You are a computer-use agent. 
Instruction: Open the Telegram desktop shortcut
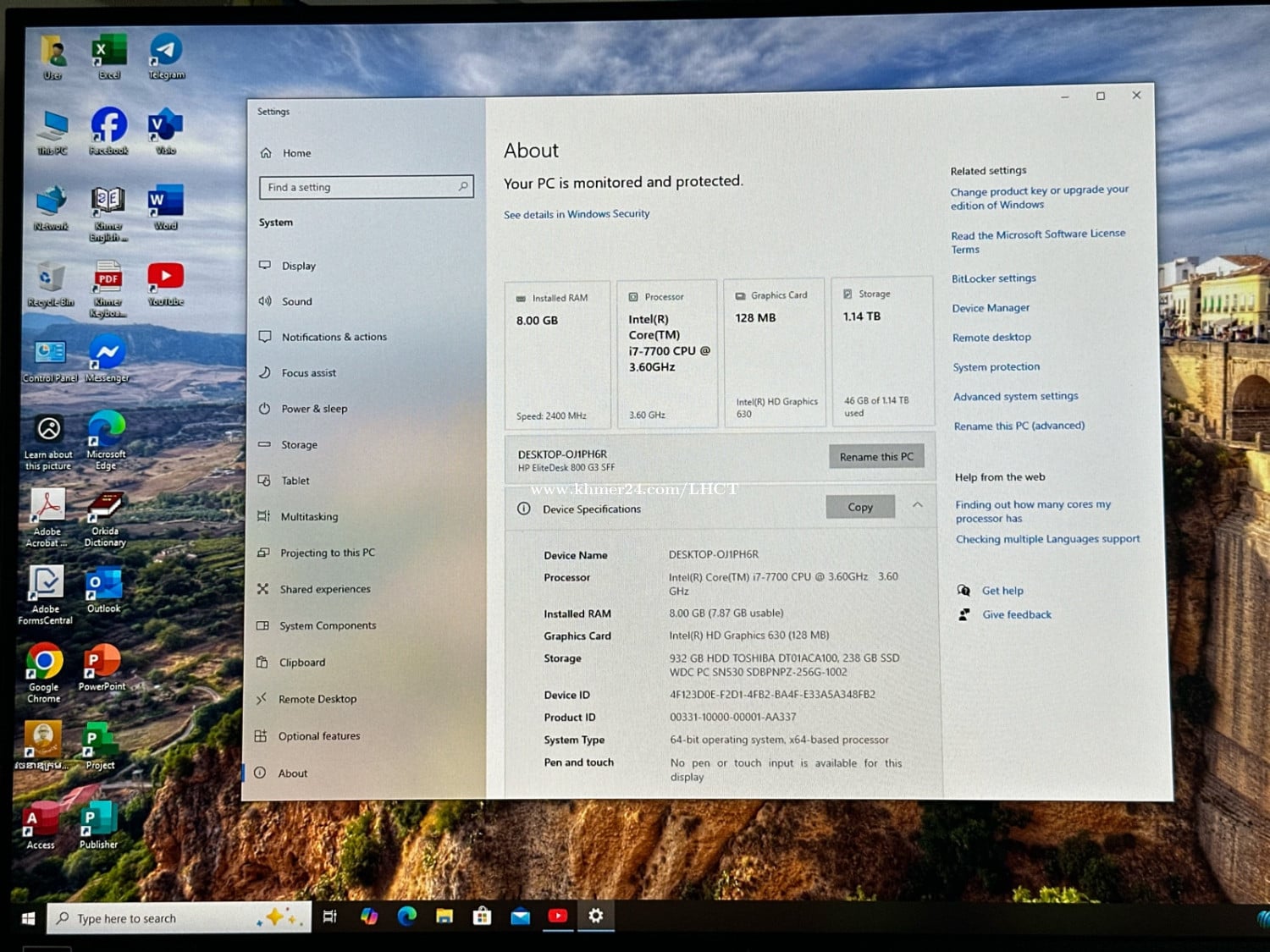[166, 54]
